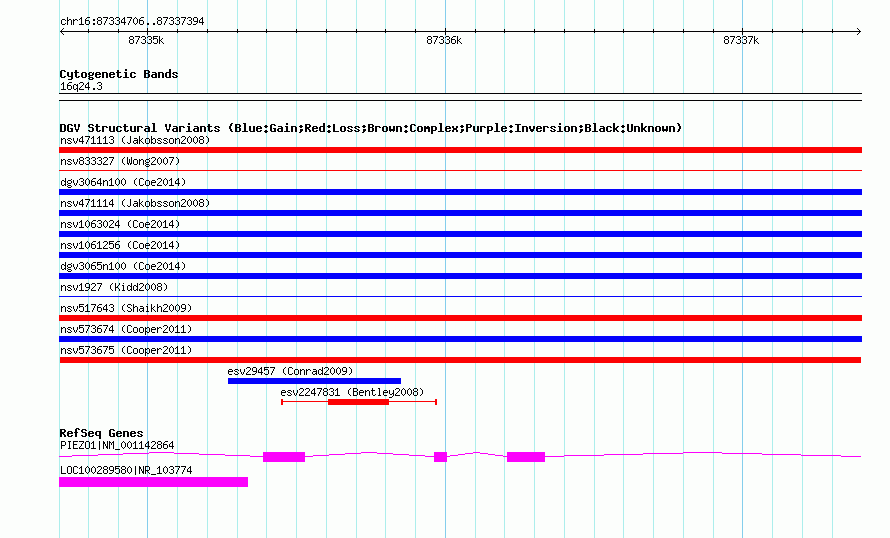Image resolution: width=890 pixels, height=538 pixels.
Task: Select the esv2247831 (Bentley2008) label
Action: (x=352, y=392)
